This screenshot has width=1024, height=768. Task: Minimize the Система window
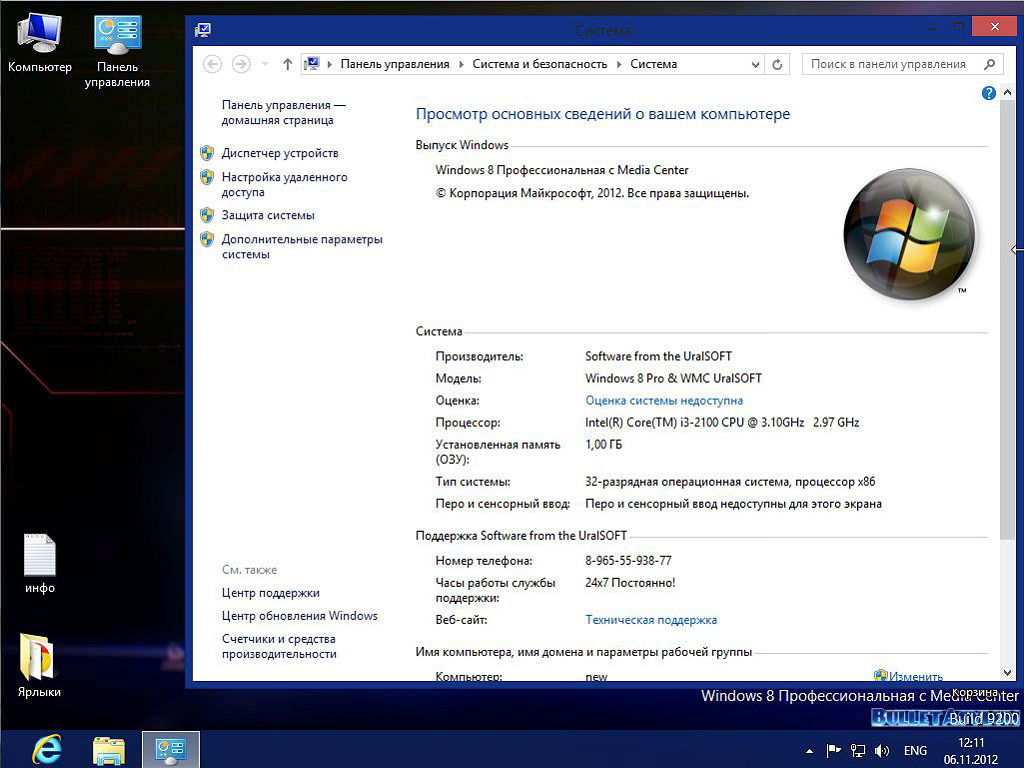(x=933, y=27)
